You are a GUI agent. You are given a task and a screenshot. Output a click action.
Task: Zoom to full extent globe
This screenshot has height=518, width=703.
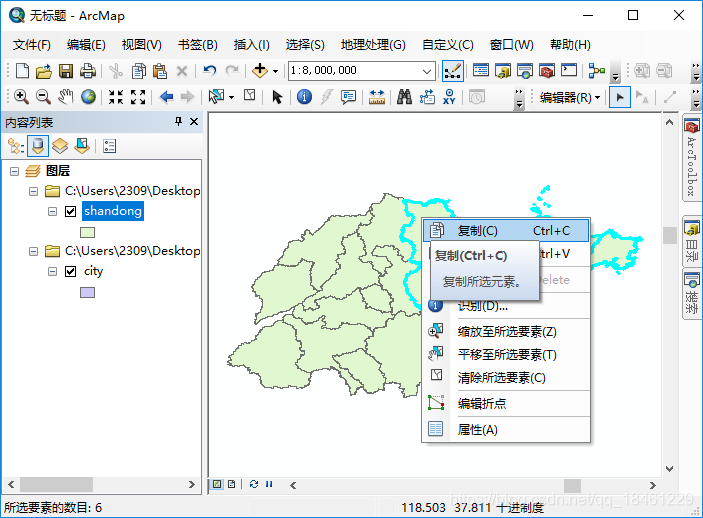pos(88,97)
